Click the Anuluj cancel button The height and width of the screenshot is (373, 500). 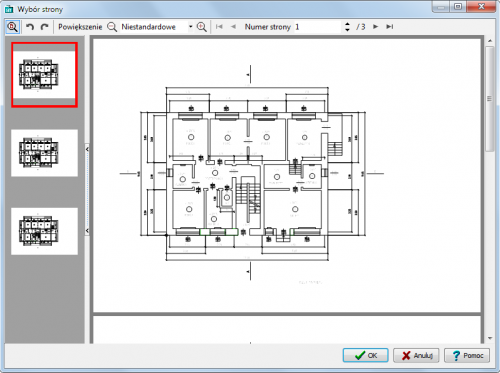tap(416, 355)
